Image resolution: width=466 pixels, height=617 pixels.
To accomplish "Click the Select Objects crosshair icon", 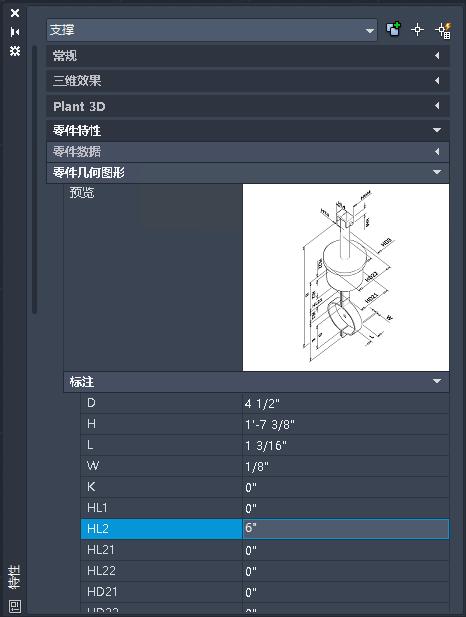I will pyautogui.click(x=417, y=30).
